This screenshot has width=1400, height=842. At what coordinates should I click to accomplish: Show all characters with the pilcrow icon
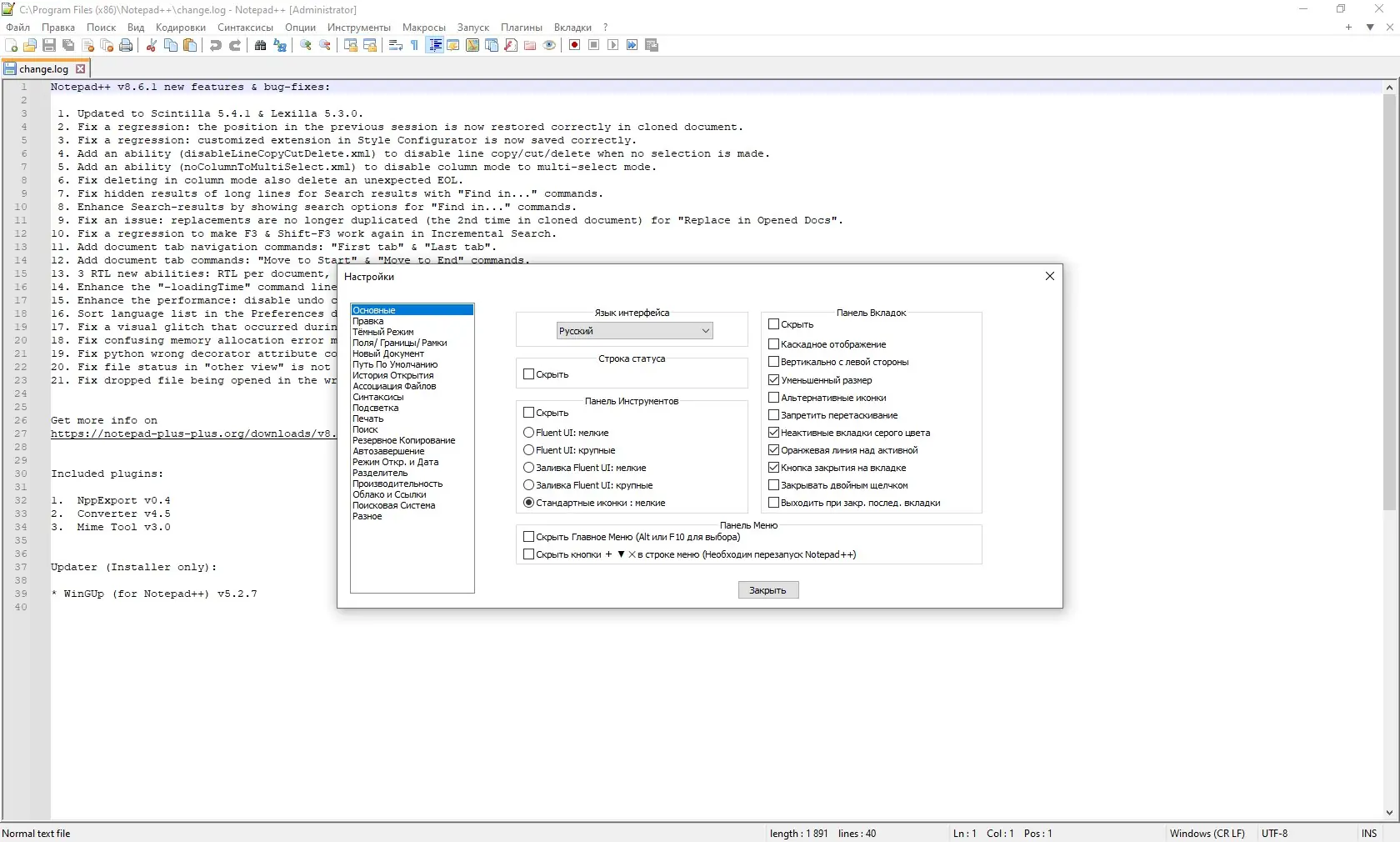point(415,45)
